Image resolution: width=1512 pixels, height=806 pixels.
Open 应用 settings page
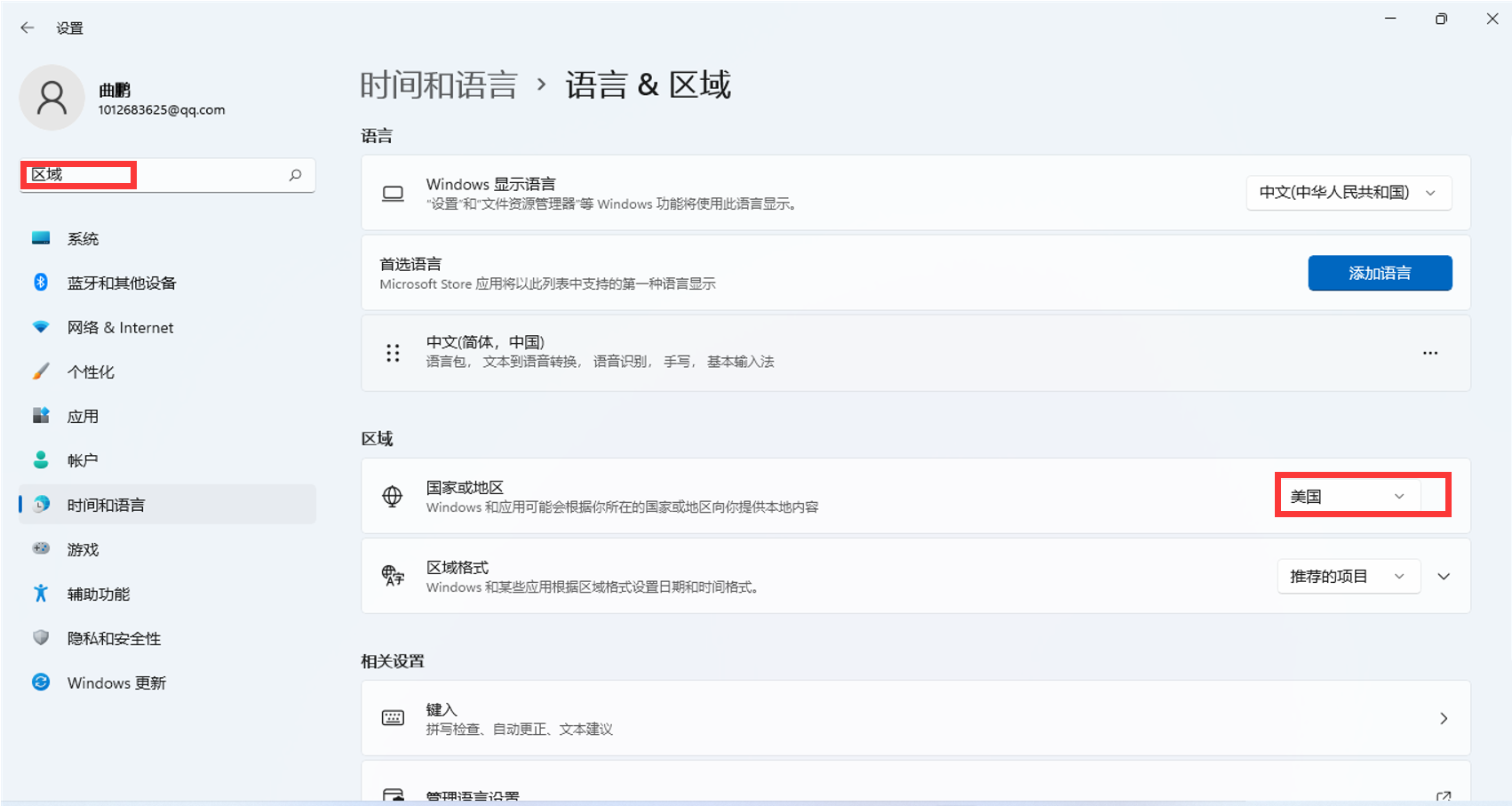167,416
